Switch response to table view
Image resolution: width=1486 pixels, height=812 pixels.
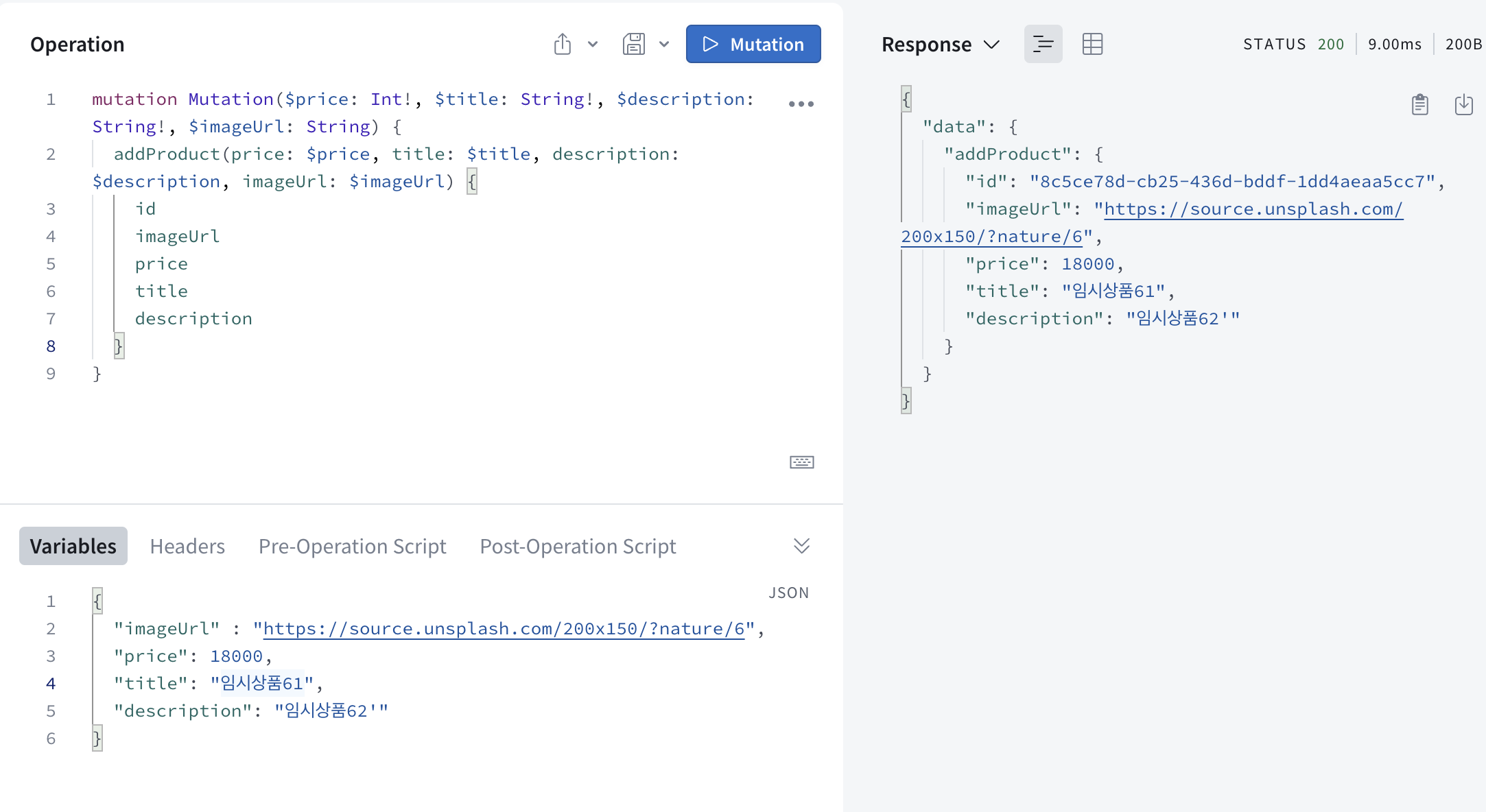click(x=1092, y=45)
